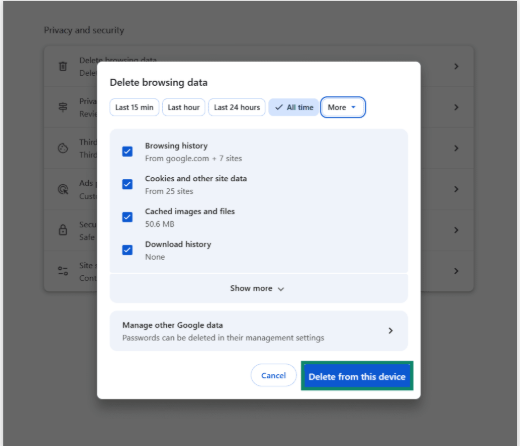Open Third-party cookies row chevron

point(456,148)
